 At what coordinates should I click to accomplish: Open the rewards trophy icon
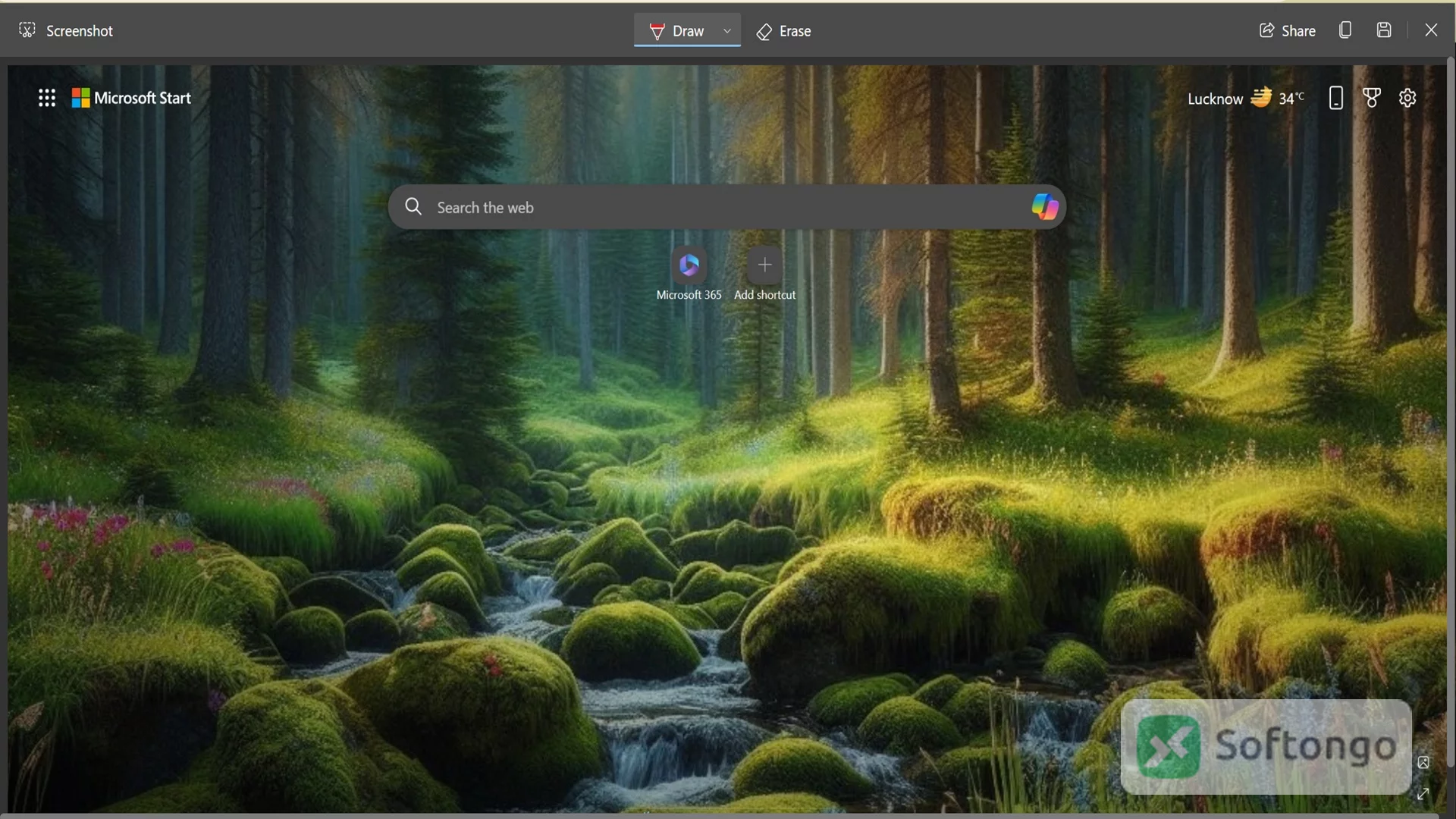[1372, 98]
